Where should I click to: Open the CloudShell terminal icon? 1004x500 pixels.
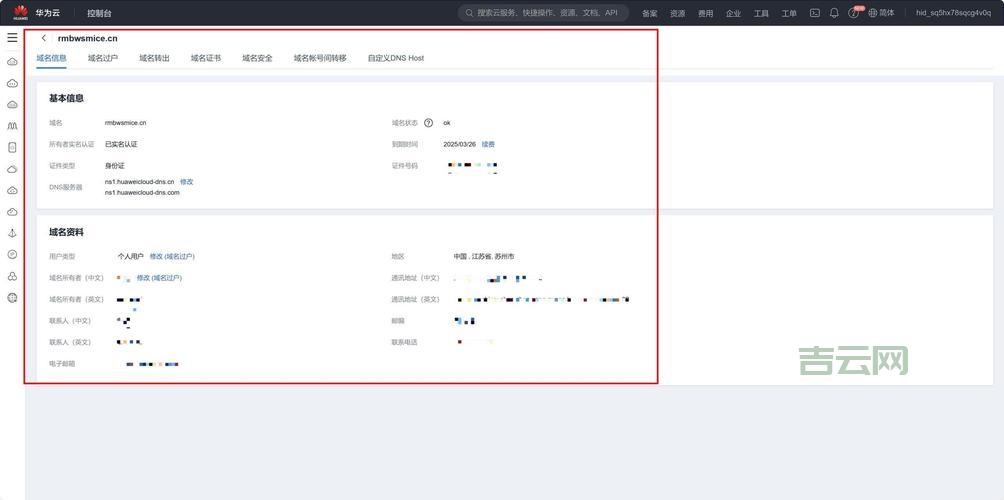(x=815, y=13)
